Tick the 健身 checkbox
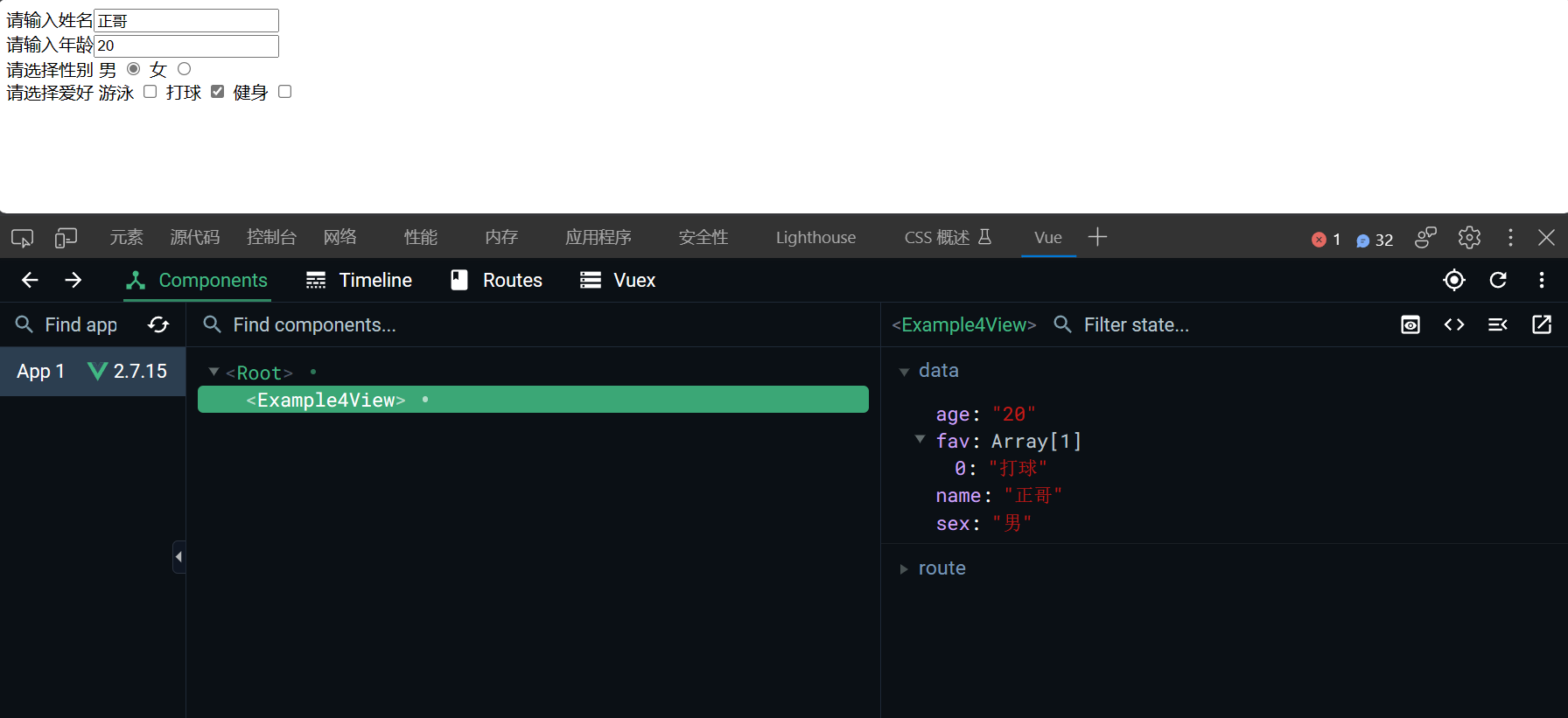Viewport: 1568px width, 718px height. [284, 92]
